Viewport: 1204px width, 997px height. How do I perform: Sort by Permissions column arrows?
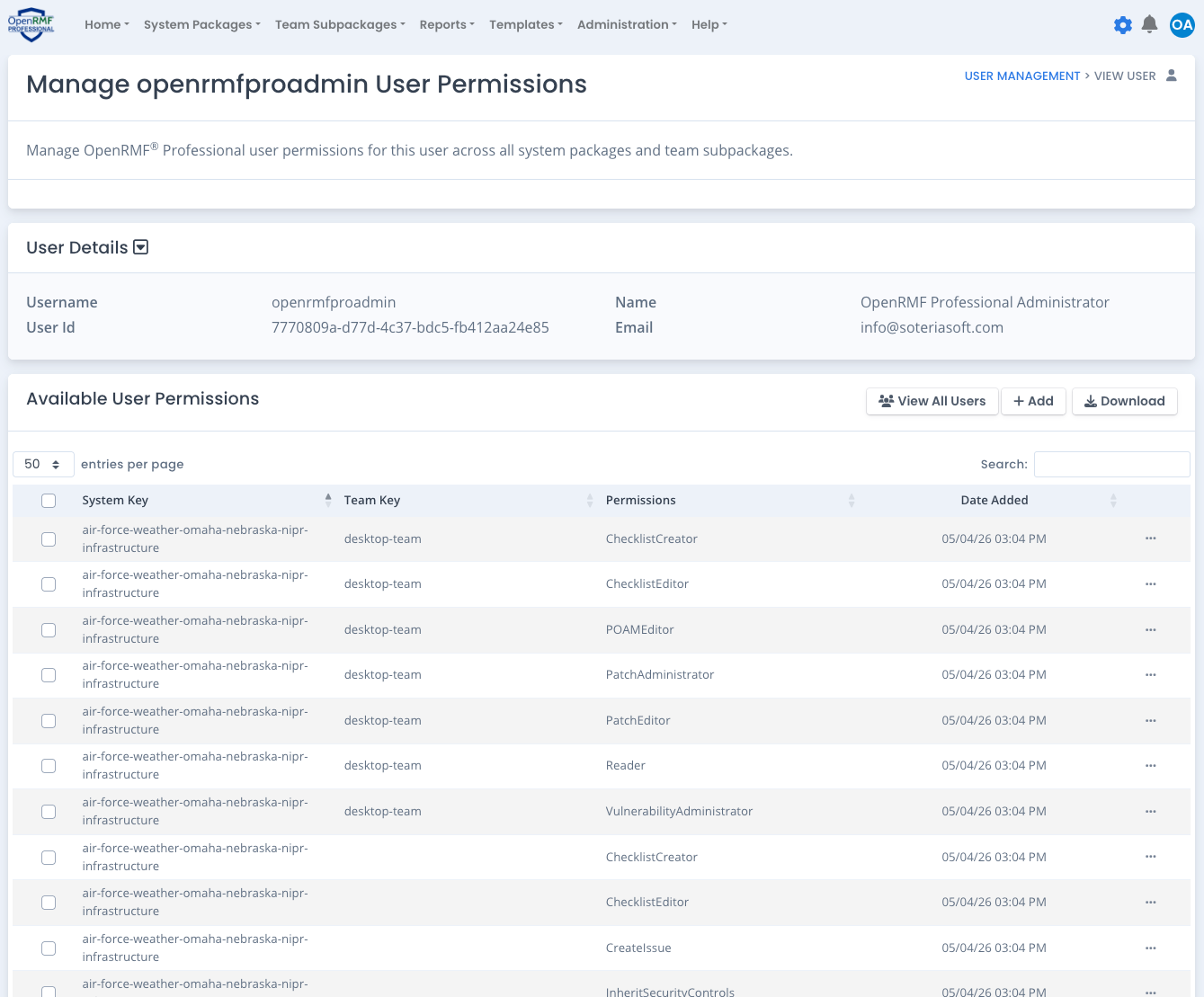[x=852, y=500]
